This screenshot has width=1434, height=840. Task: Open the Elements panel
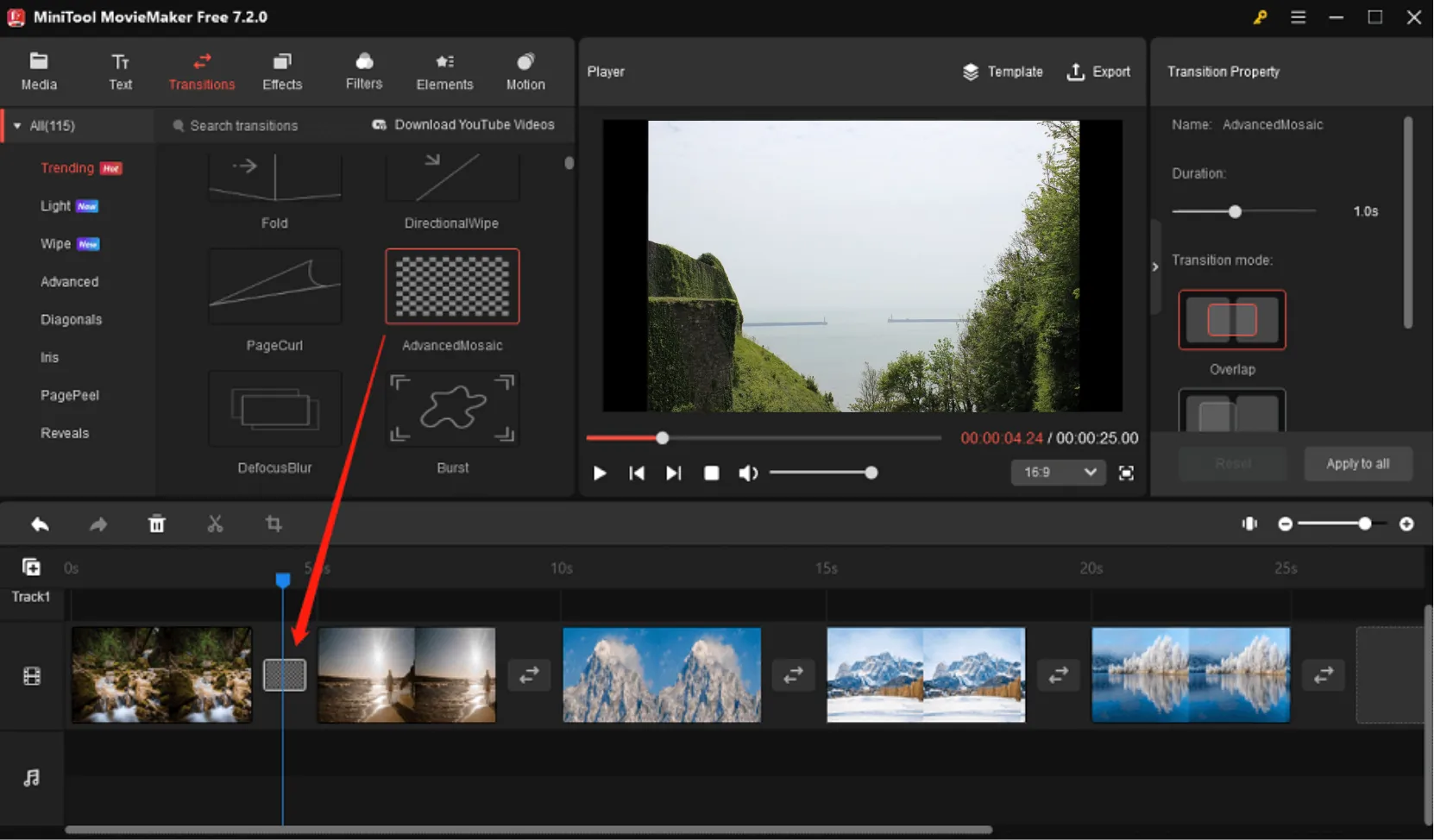(x=444, y=71)
